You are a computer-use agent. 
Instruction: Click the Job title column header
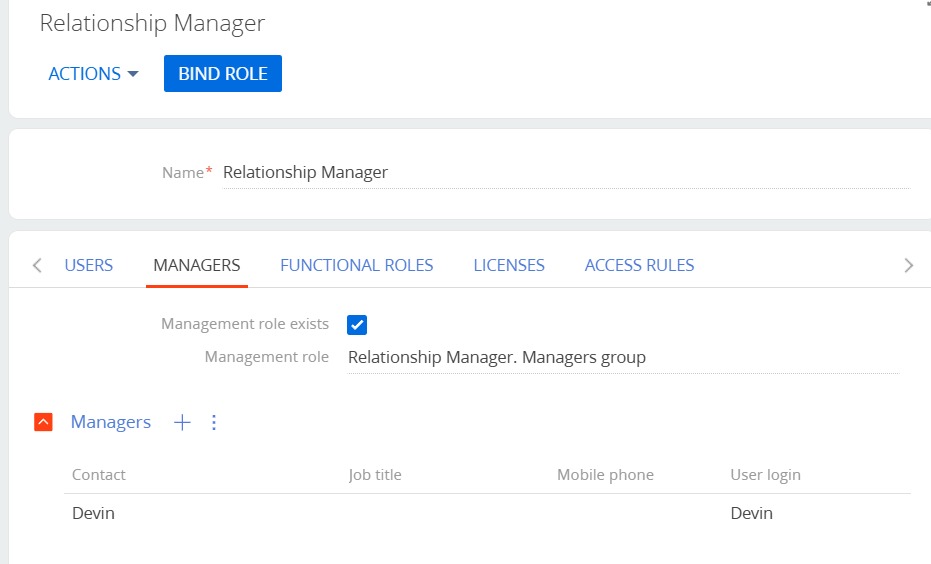click(375, 475)
